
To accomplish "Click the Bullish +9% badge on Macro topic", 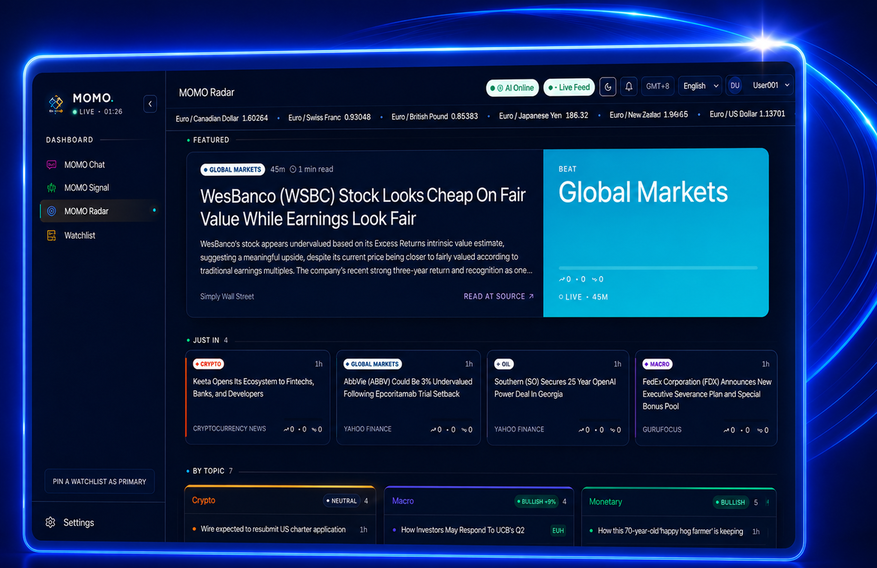I will 536,501.
